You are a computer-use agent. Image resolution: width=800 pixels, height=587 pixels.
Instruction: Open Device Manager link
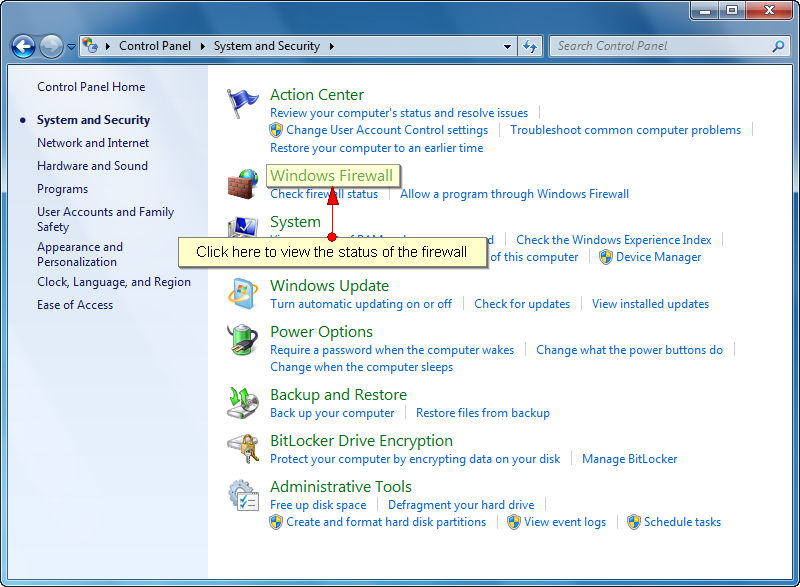(x=659, y=257)
